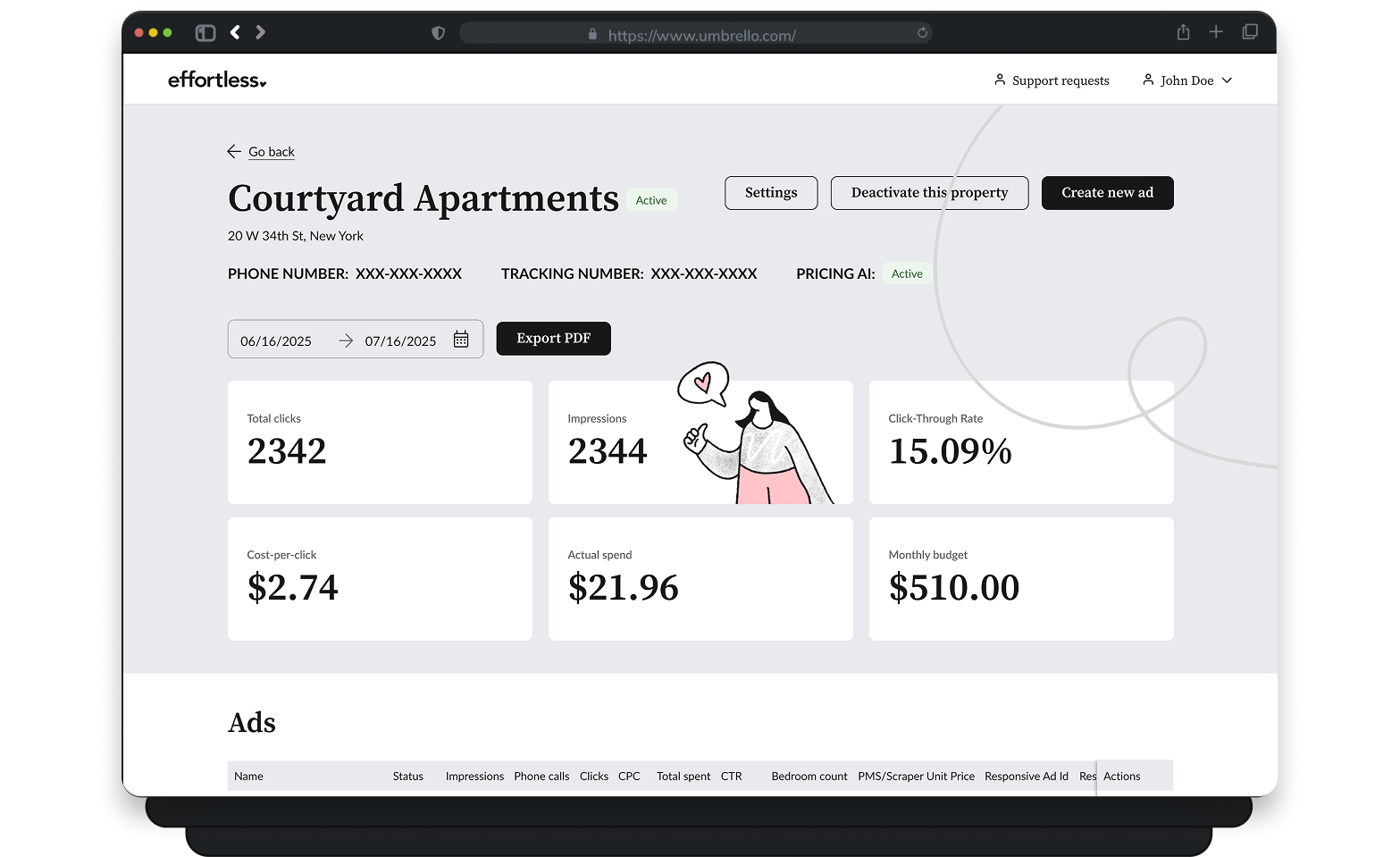The image size is (1400, 857).
Task: Select the end date 07/16/2025
Action: coord(400,341)
